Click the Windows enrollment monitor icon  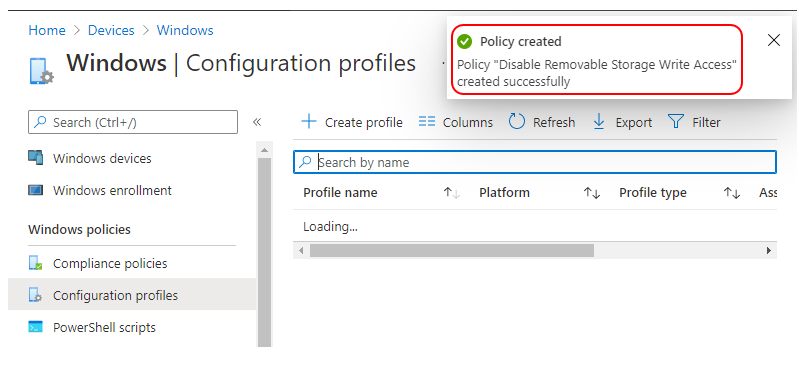pyautogui.click(x=35, y=190)
